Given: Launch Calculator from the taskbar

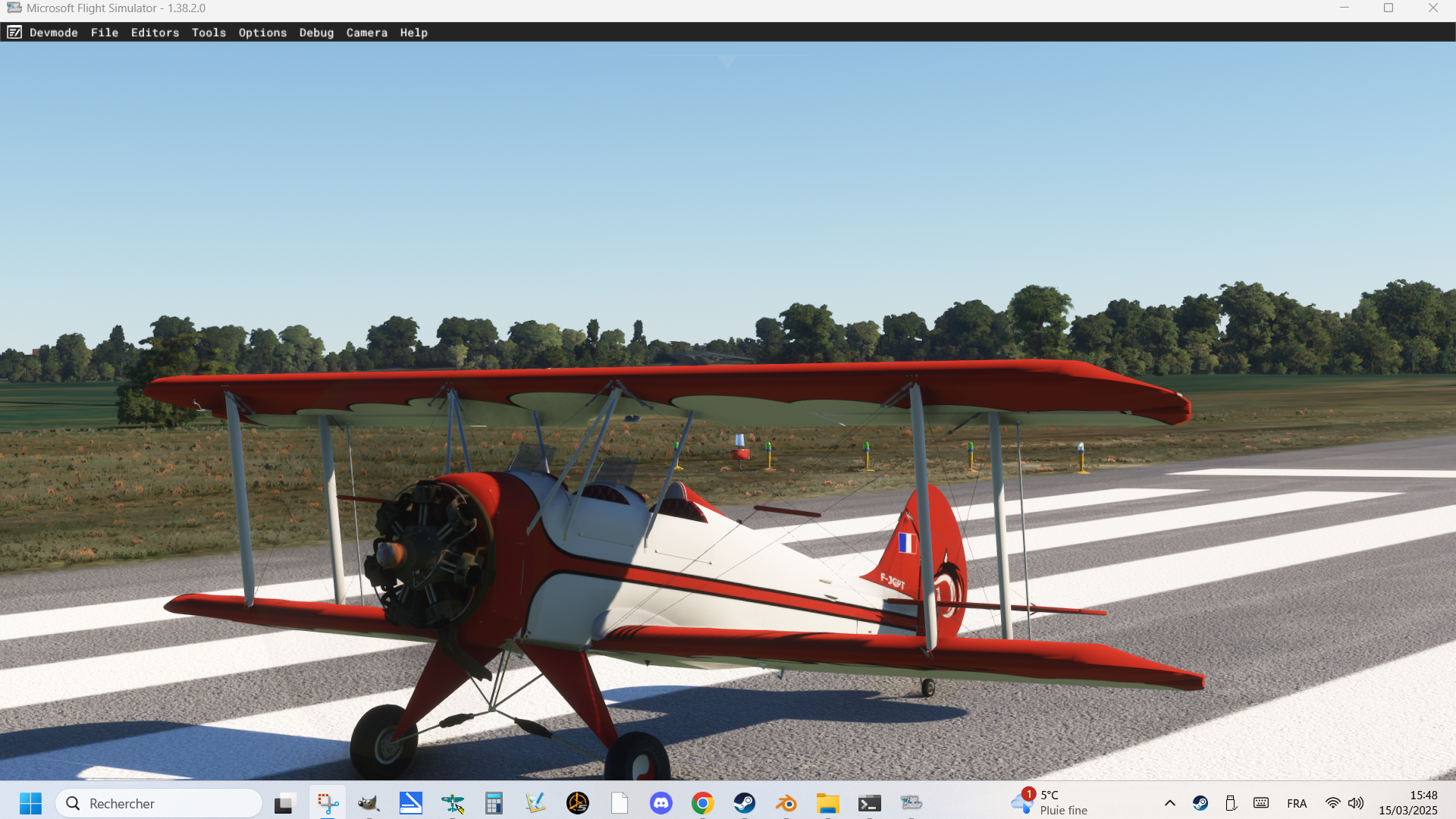Looking at the screenshot, I should click(494, 803).
